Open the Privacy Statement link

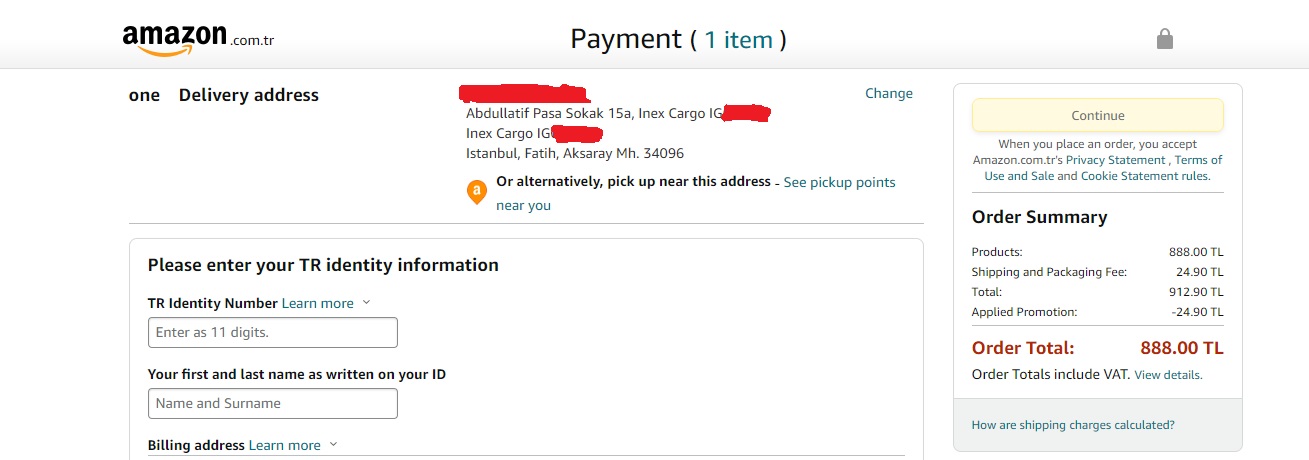[1115, 160]
